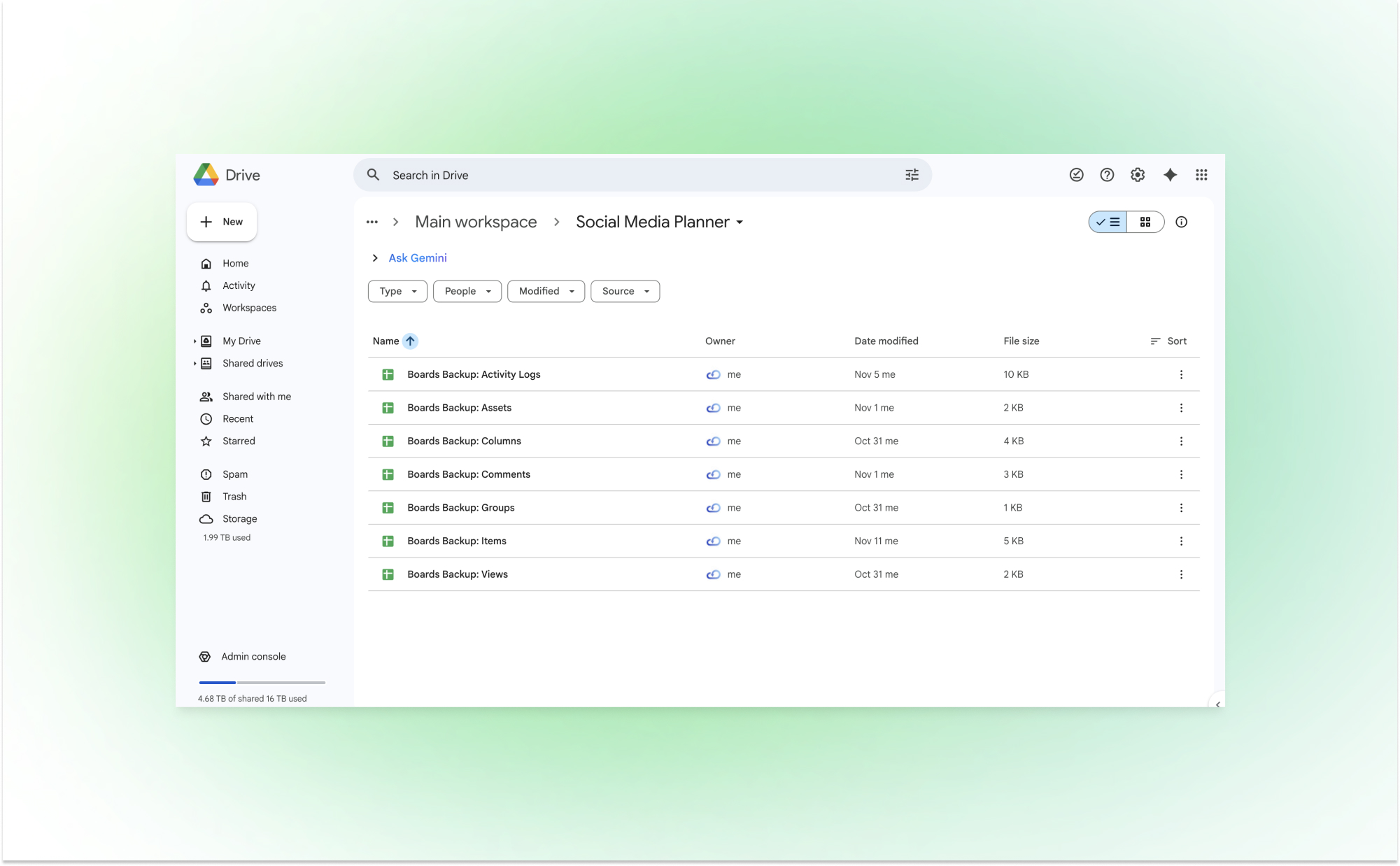Open more options for Boards Backup: Items
Screen dimensions: 1400x866
(1181, 541)
